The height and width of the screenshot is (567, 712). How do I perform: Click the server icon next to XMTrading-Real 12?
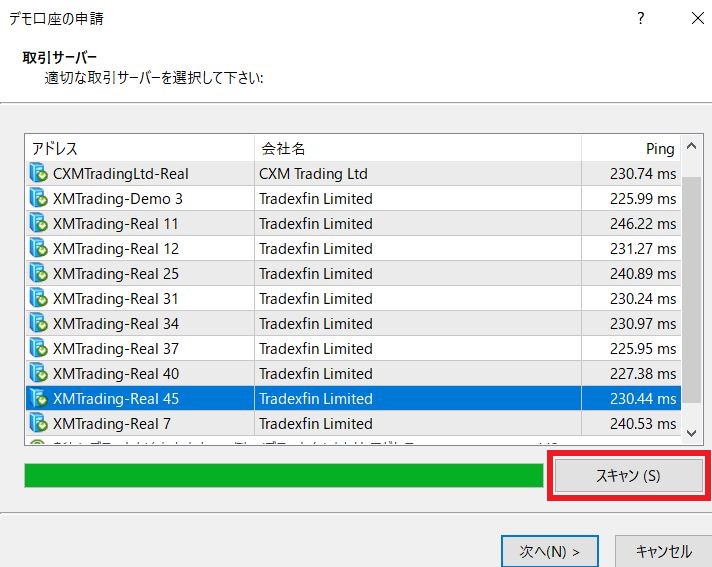(x=39, y=249)
